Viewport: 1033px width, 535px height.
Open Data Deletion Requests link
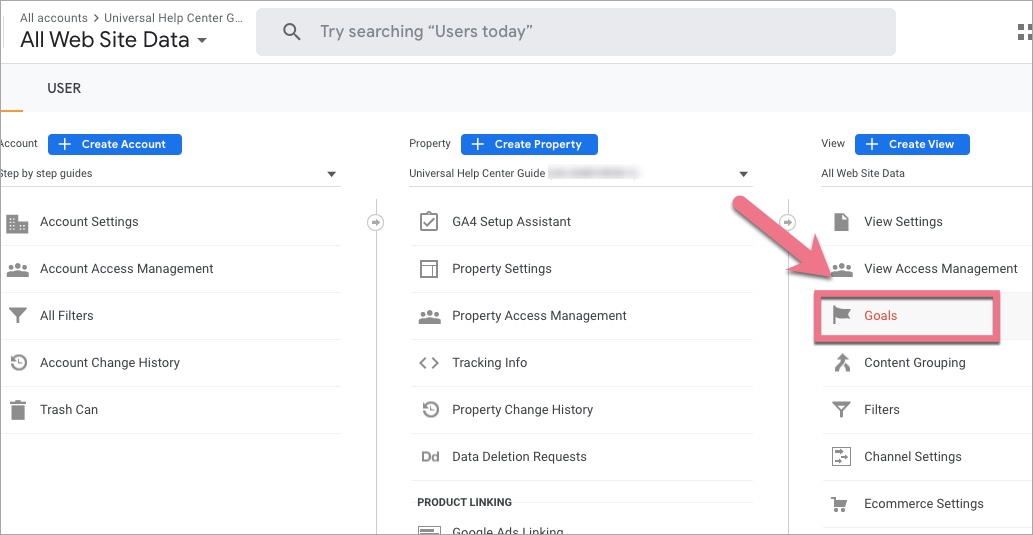point(519,457)
